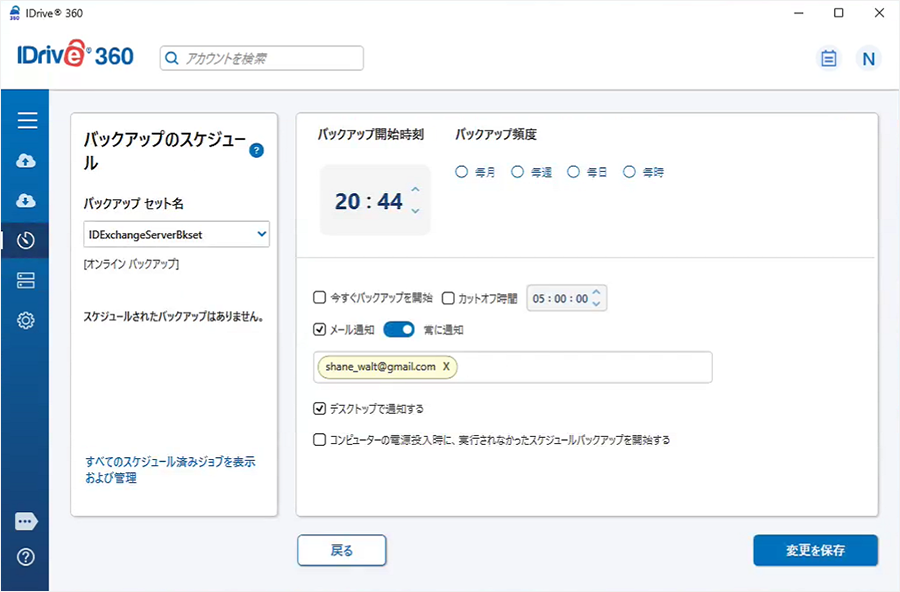Open the help question mark in sidebar
The image size is (900, 592).
[x=27, y=557]
